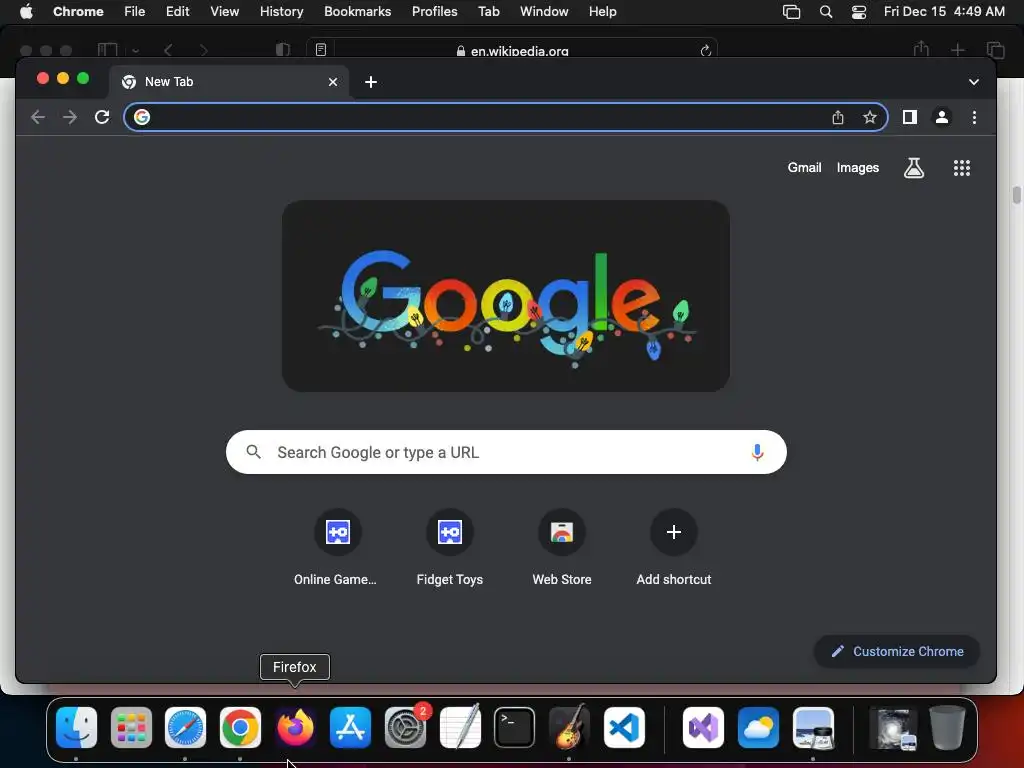Open the Weather app in the Dock
The image size is (1024, 768).
point(758,727)
